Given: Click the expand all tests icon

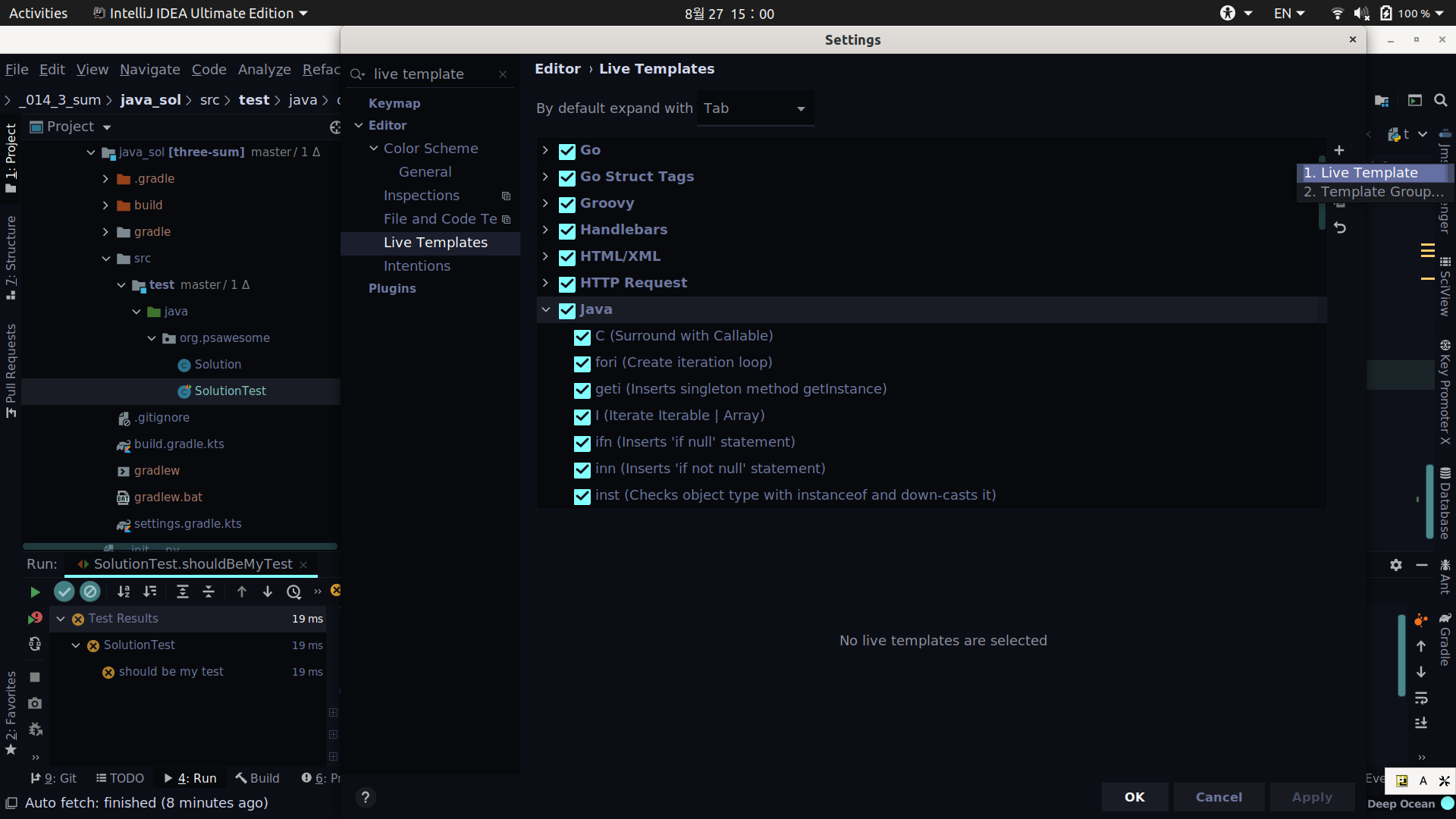Looking at the screenshot, I should (182, 591).
